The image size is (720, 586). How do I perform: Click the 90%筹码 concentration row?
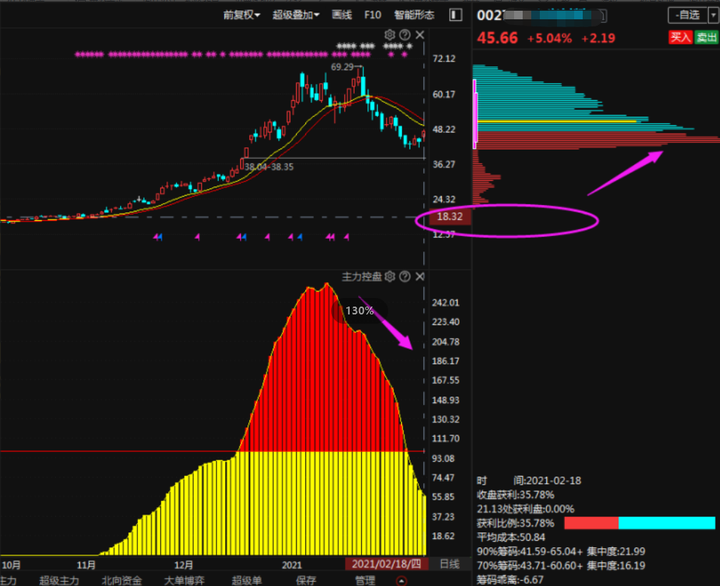pyautogui.click(x=561, y=552)
